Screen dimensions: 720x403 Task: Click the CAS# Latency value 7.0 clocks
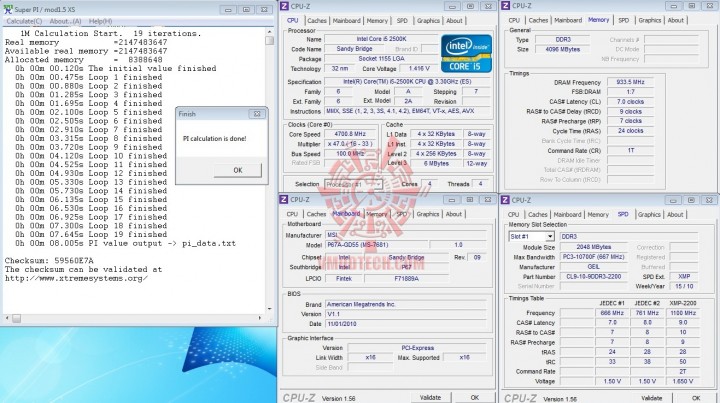pyautogui.click(x=630, y=102)
